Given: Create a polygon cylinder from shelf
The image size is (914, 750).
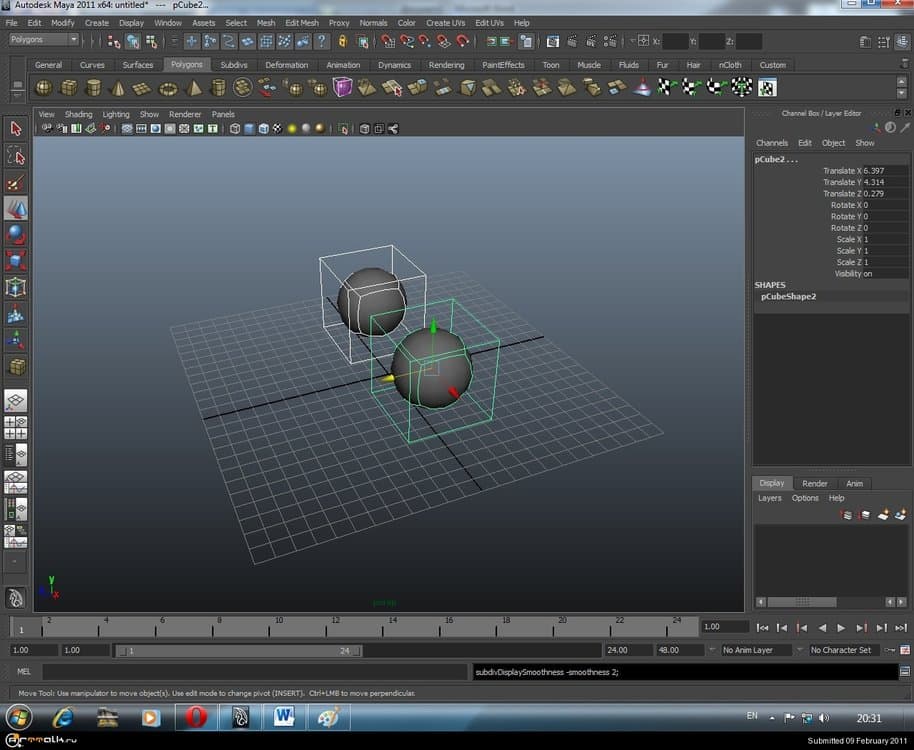Looking at the screenshot, I should pos(93,88).
